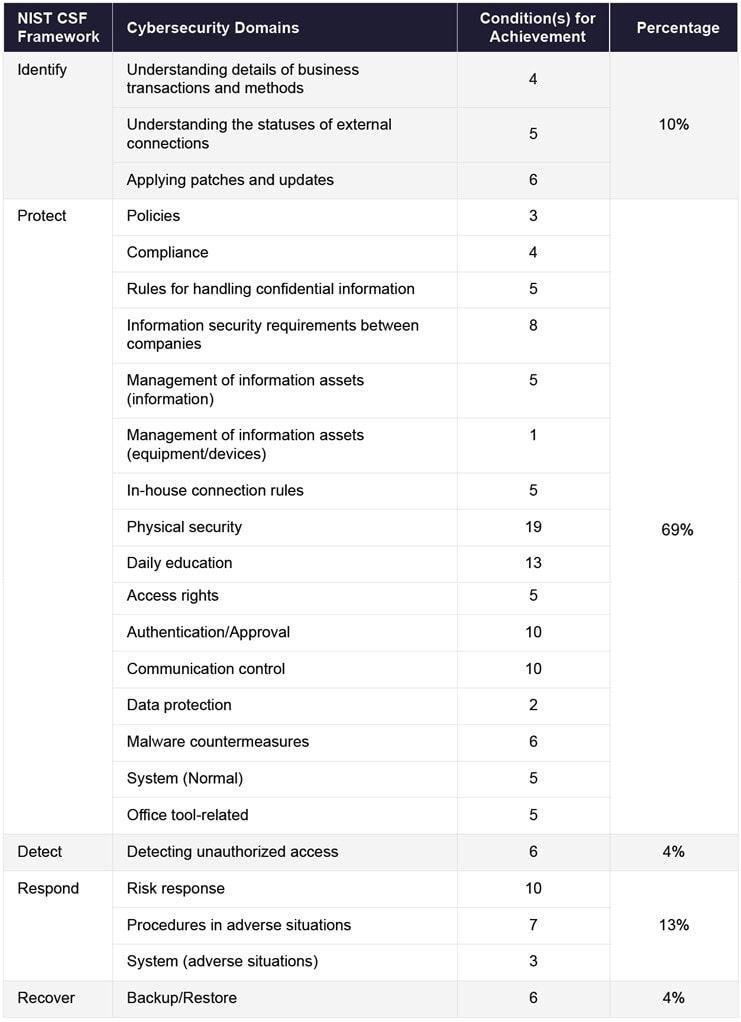The width and height of the screenshot is (741, 1022).
Task: Click the Condition(s) for Achievement header
Action: [532, 28]
